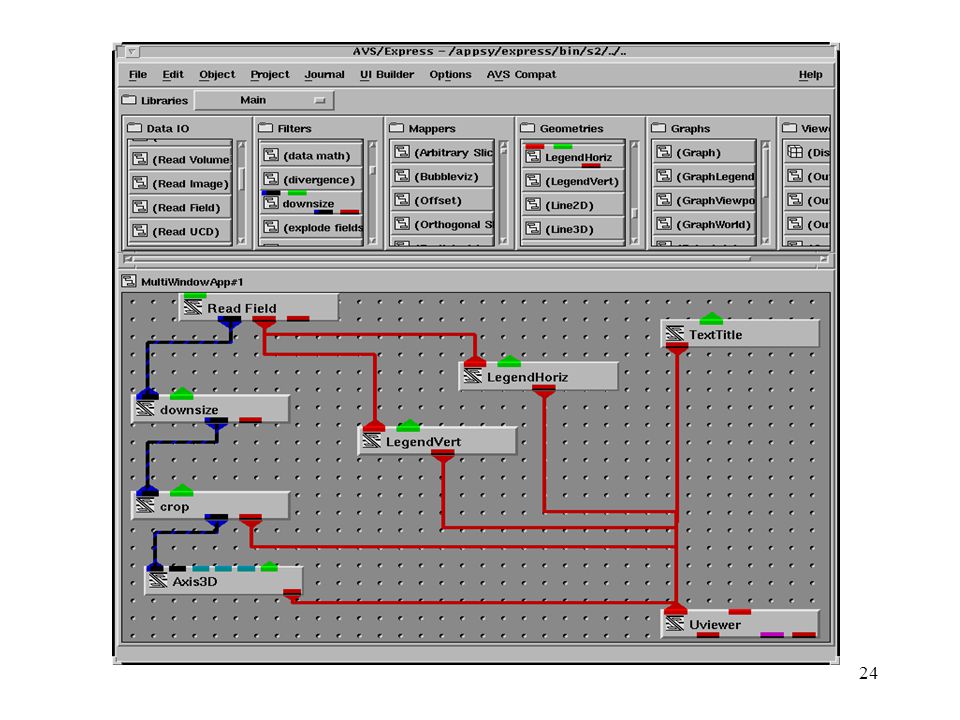
Task: Click the Geometries library folder icon
Action: pos(527,128)
